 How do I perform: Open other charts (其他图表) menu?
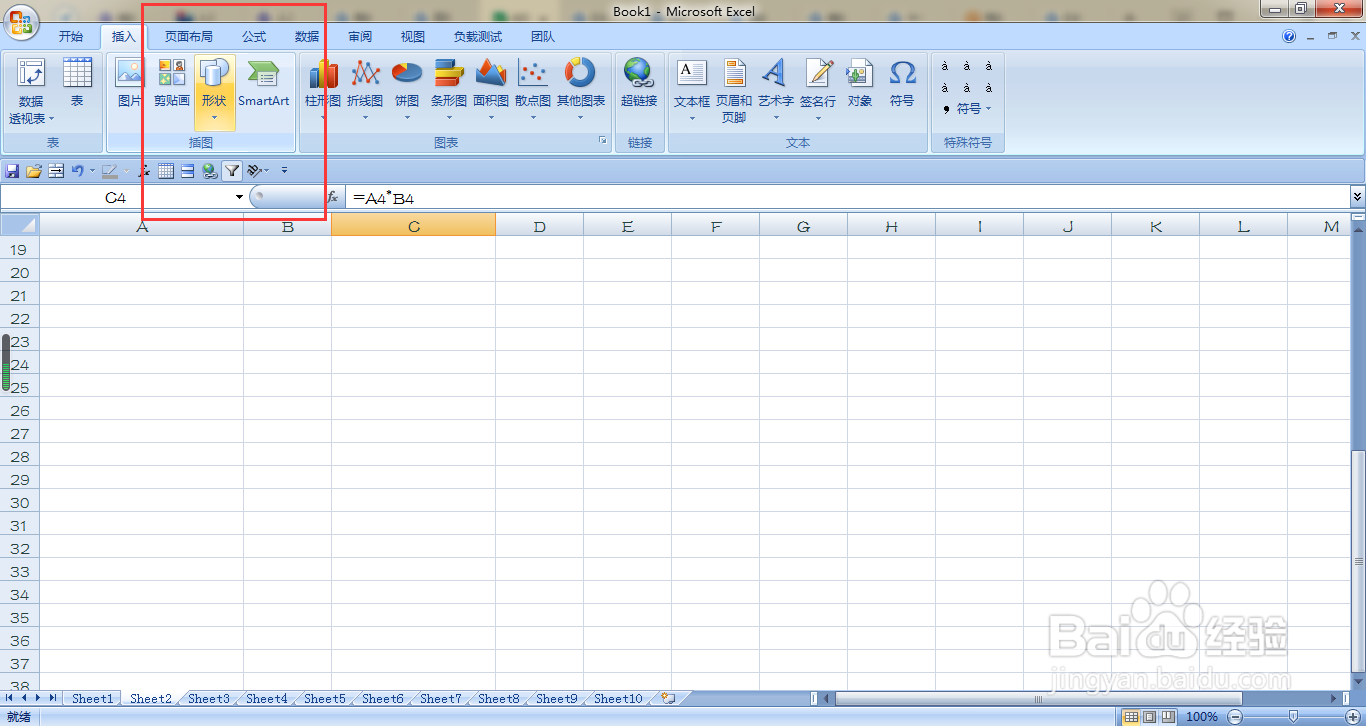click(581, 90)
